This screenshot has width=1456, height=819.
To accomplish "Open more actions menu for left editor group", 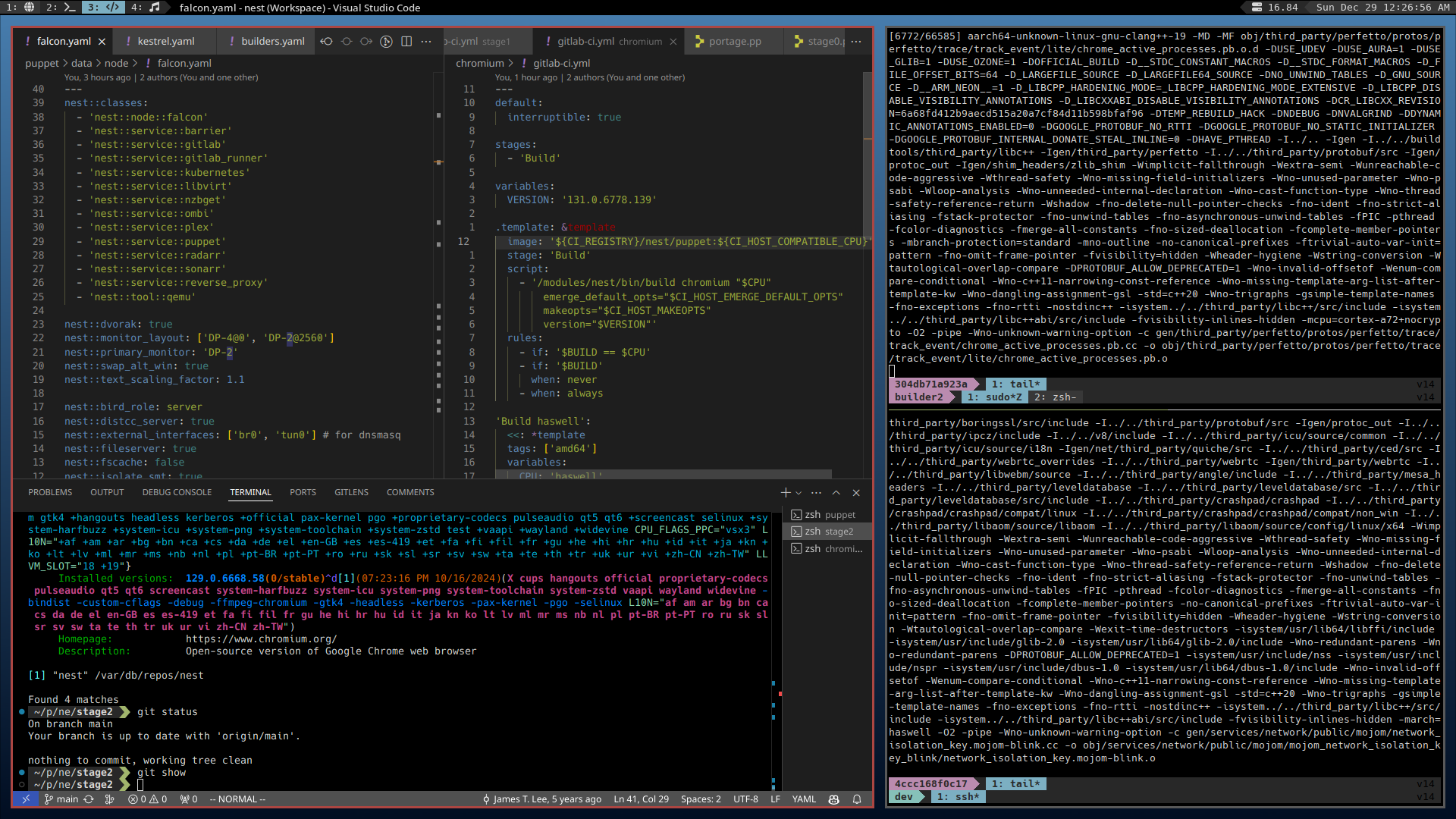I will click(x=426, y=42).
